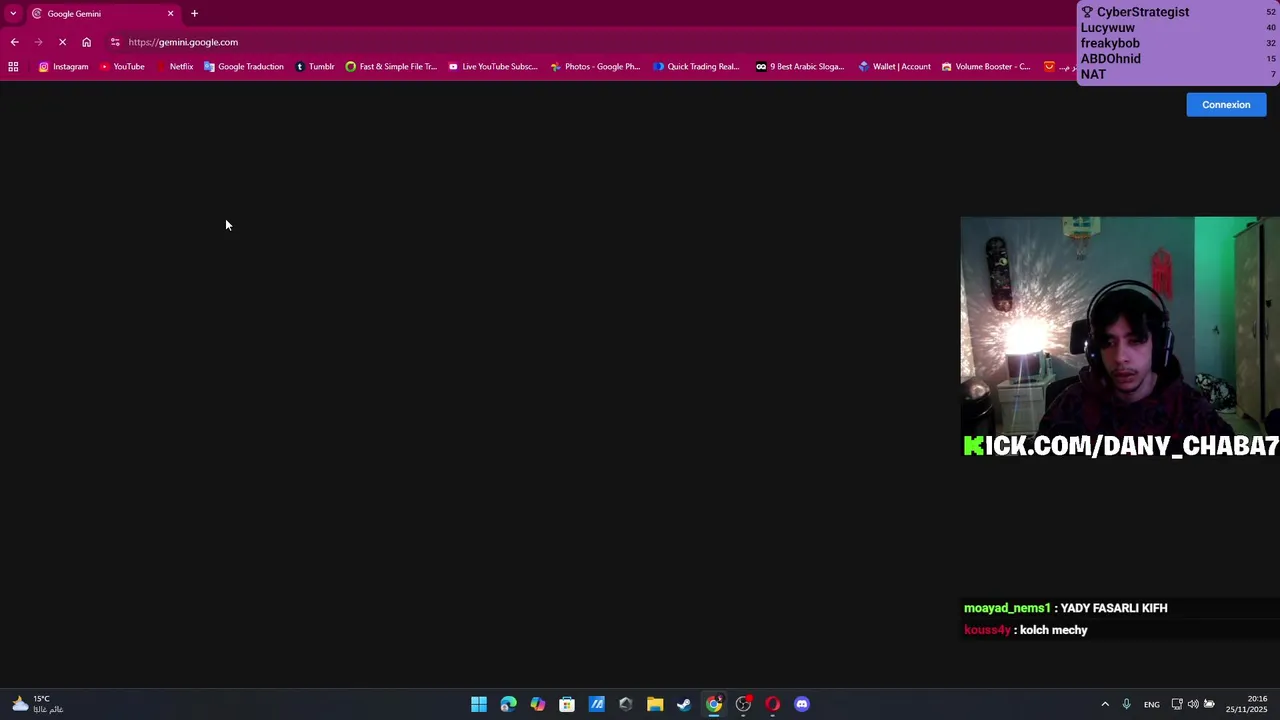Open the Quick Trading Real bookmark

click(x=696, y=67)
